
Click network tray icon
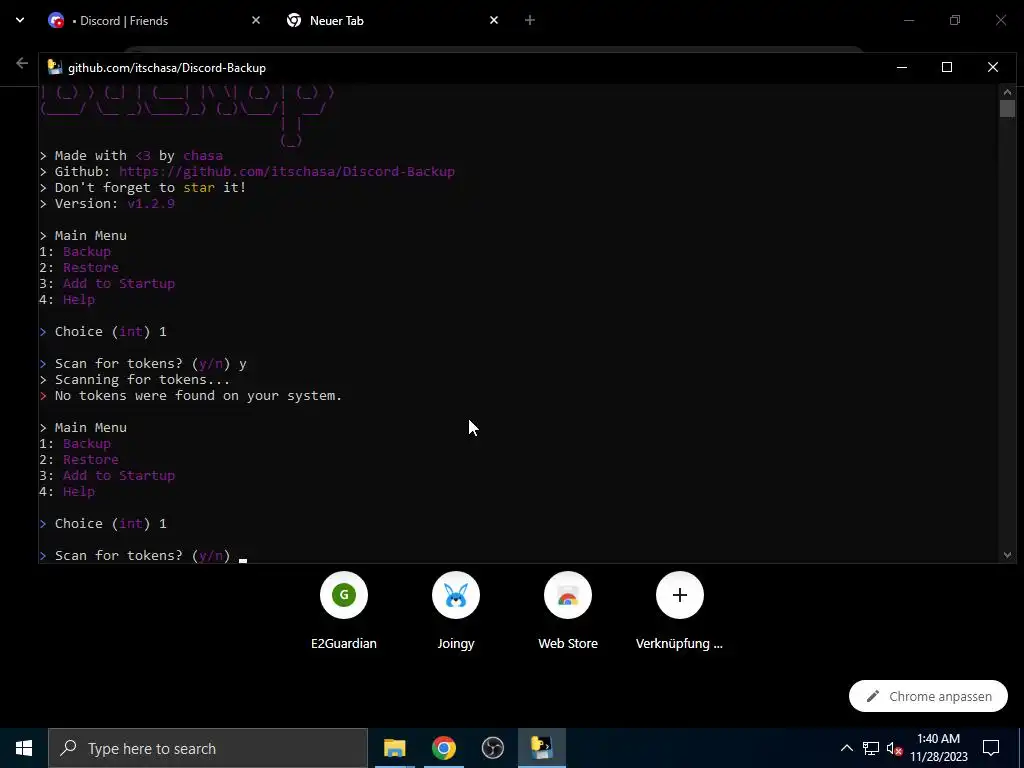pyautogui.click(x=871, y=748)
